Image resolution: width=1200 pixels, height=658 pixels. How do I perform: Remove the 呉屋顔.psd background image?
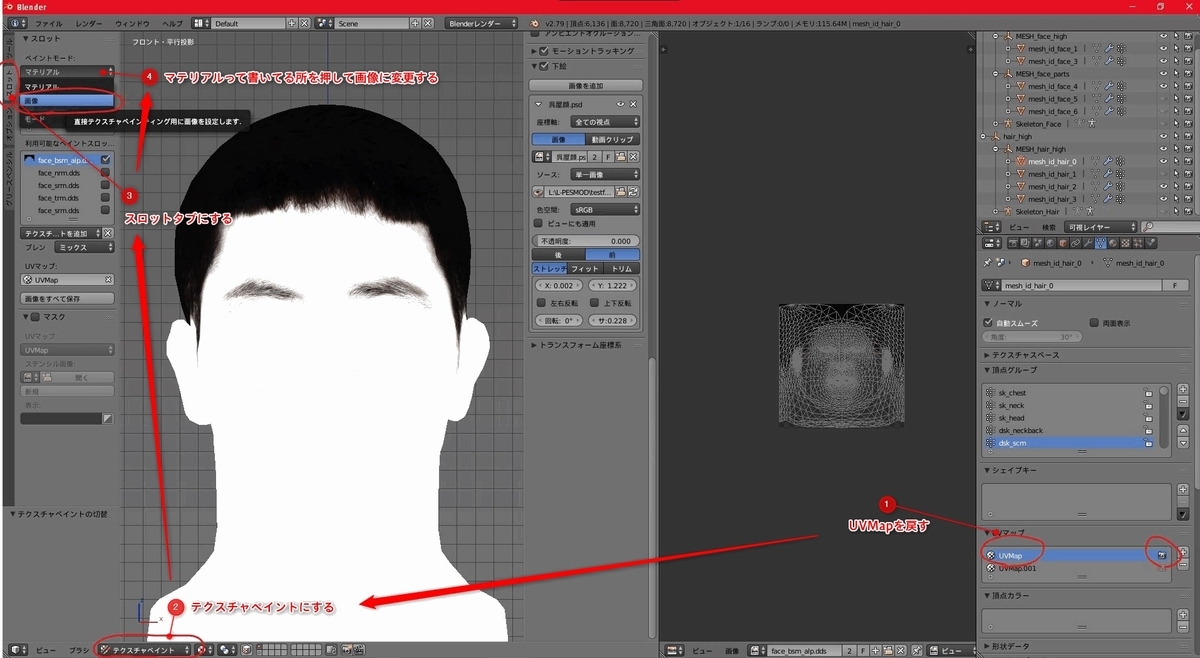click(x=633, y=104)
